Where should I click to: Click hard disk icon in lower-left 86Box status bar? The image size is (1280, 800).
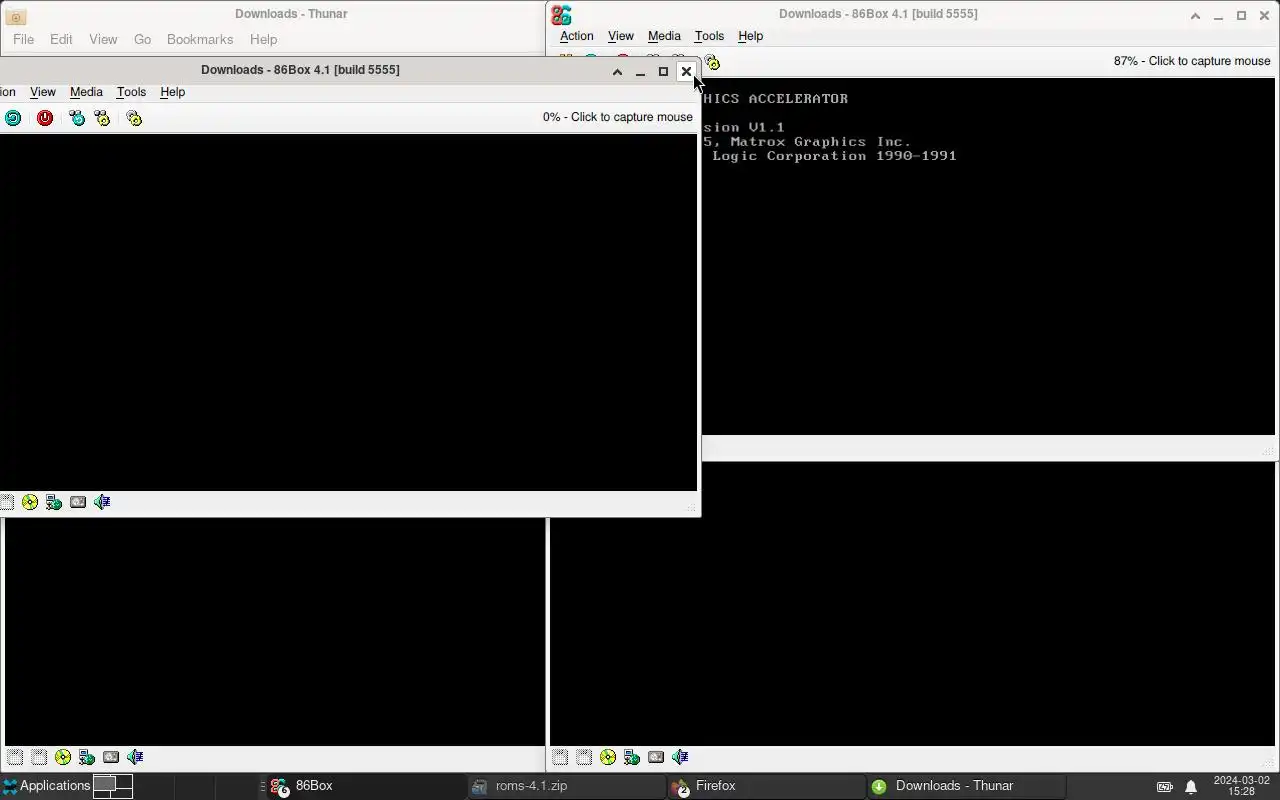pos(111,757)
